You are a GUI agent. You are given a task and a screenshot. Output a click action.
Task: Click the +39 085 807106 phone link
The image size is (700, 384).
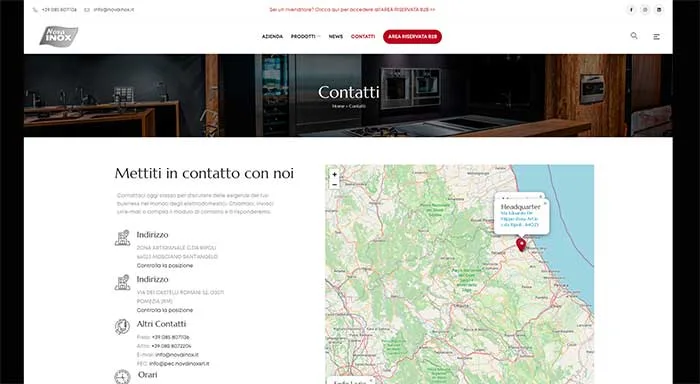click(x=171, y=337)
